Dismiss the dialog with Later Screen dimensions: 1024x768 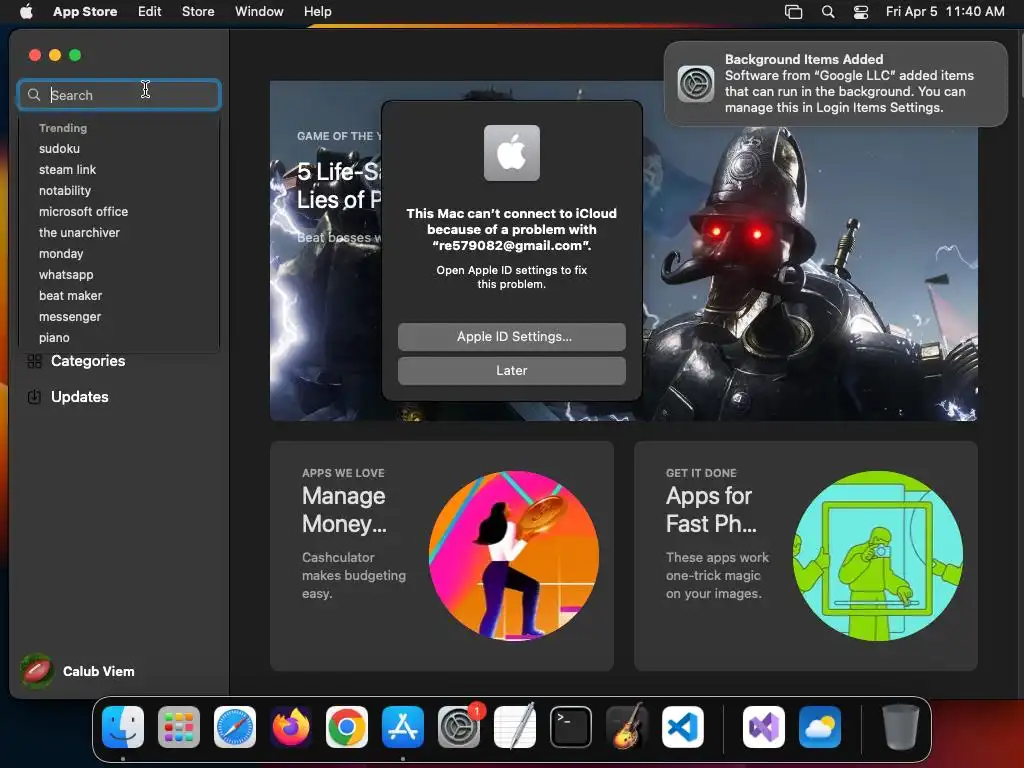point(512,370)
